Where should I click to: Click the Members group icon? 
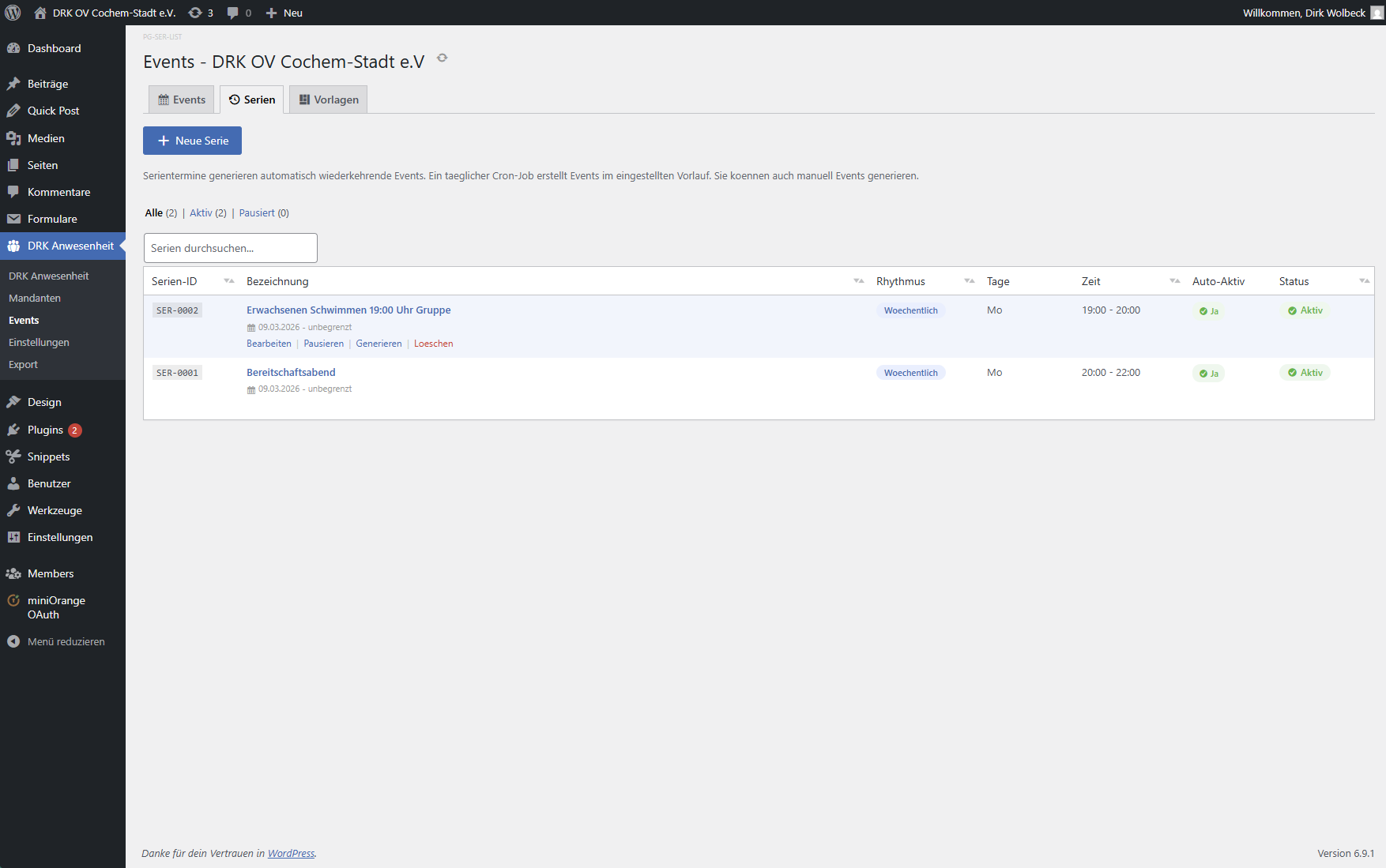pyautogui.click(x=13, y=573)
